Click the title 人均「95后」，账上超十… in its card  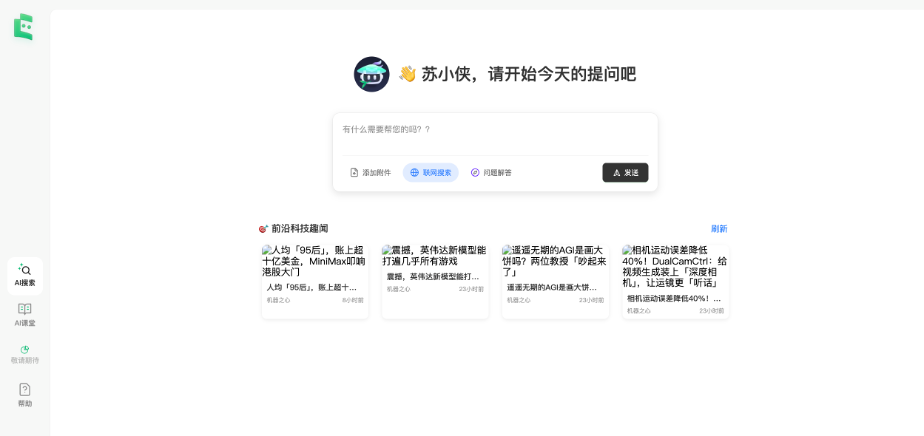coord(312,288)
